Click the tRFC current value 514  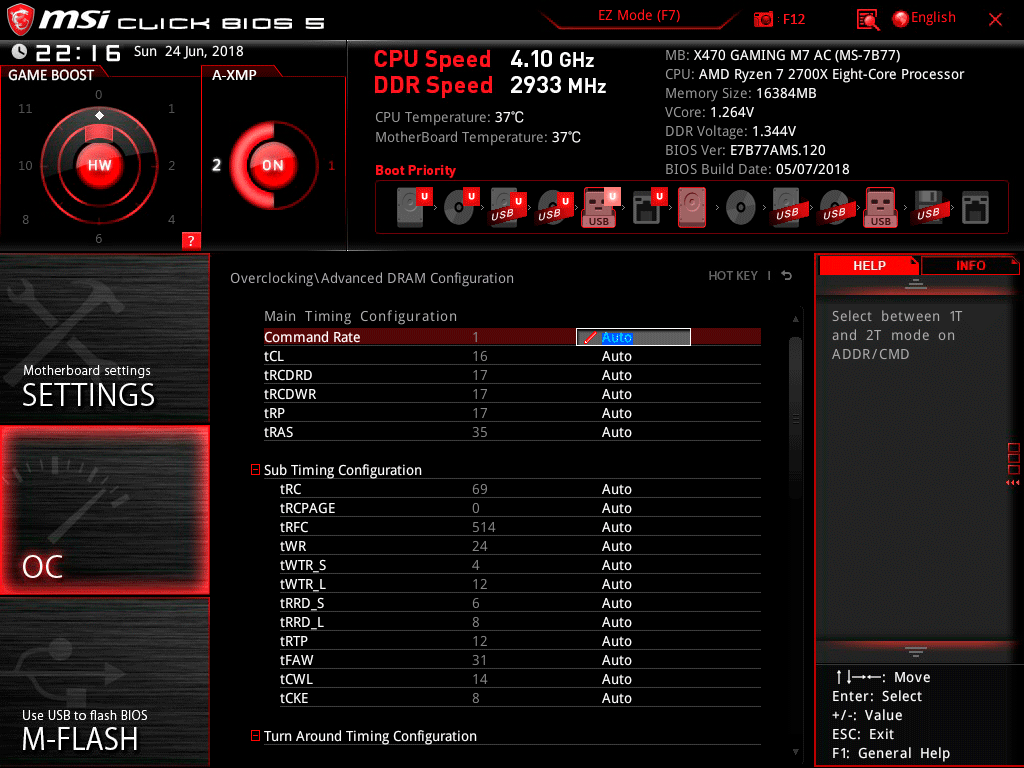click(484, 527)
